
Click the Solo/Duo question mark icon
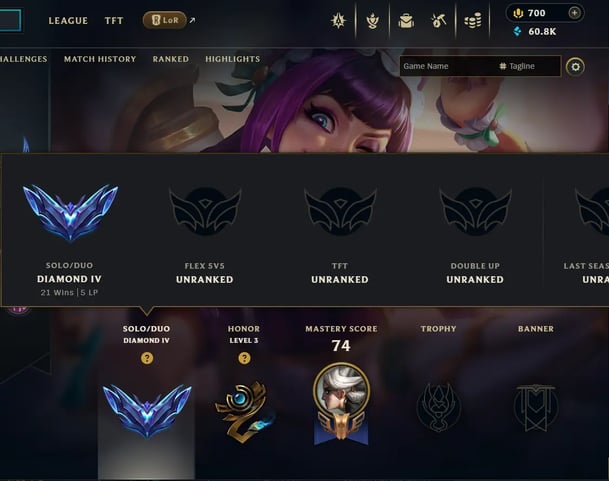coord(147,358)
